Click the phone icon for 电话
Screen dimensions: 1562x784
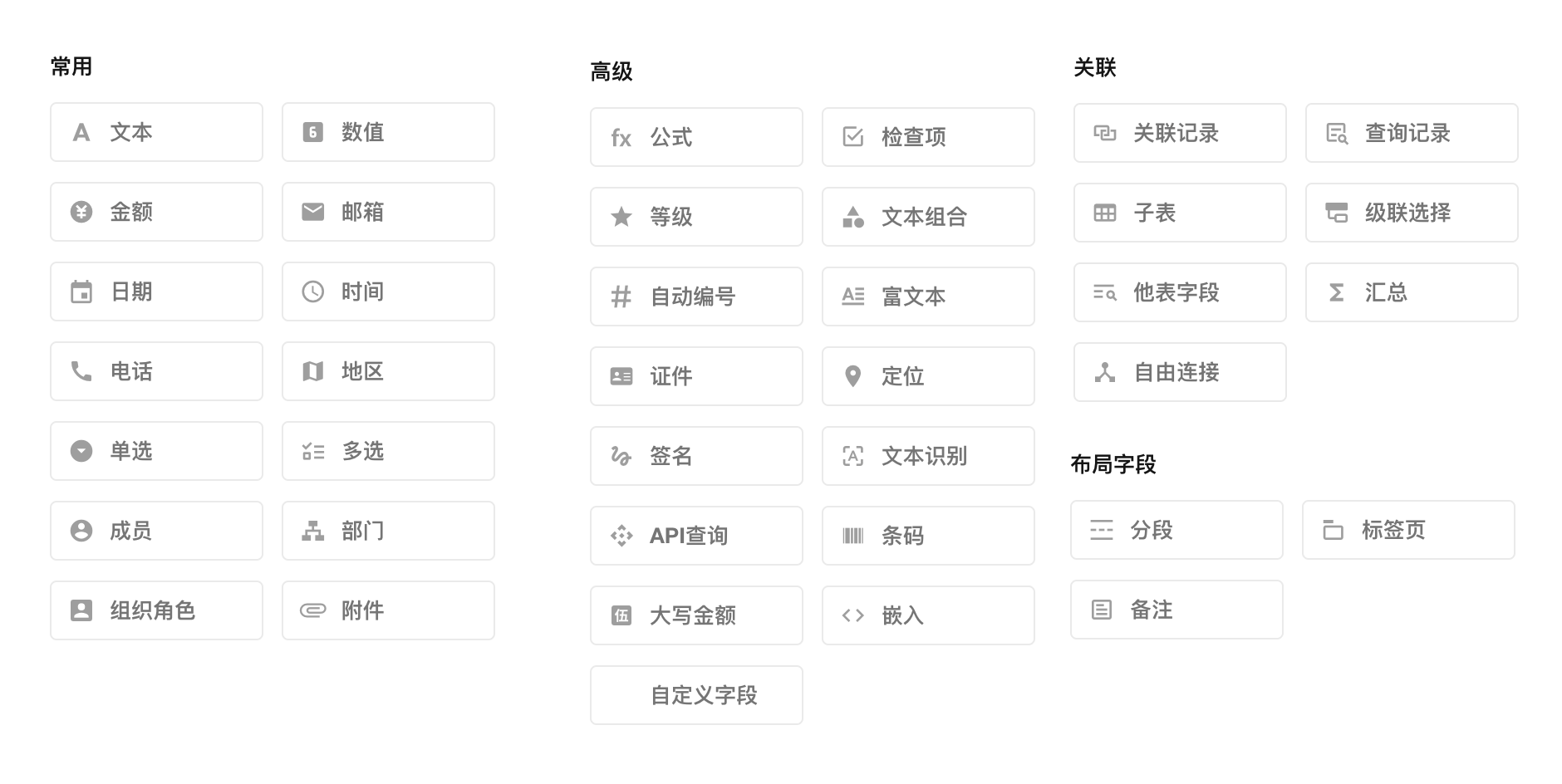[81, 371]
